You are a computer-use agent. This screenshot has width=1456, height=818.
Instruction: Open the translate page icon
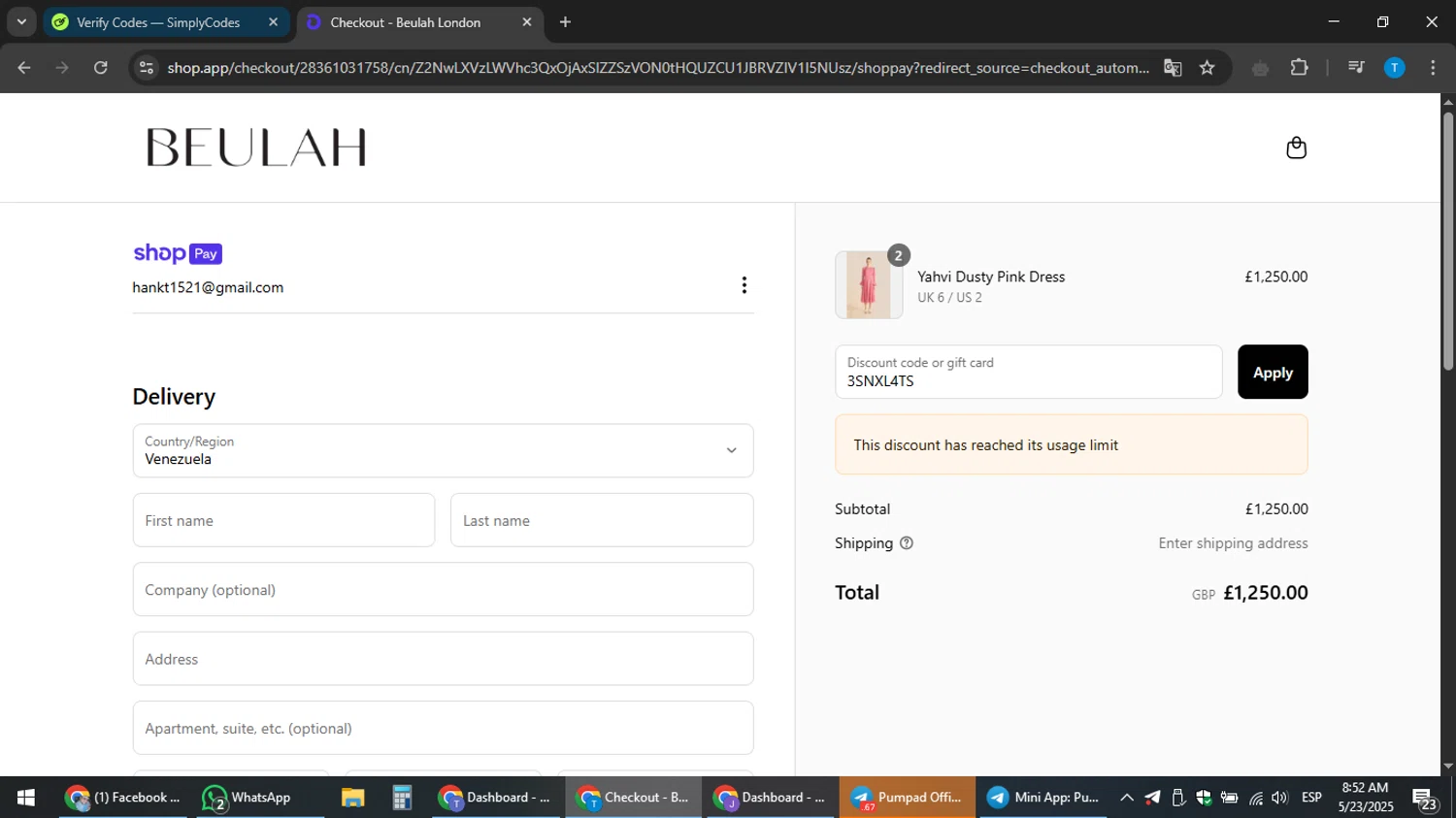pyautogui.click(x=1173, y=68)
